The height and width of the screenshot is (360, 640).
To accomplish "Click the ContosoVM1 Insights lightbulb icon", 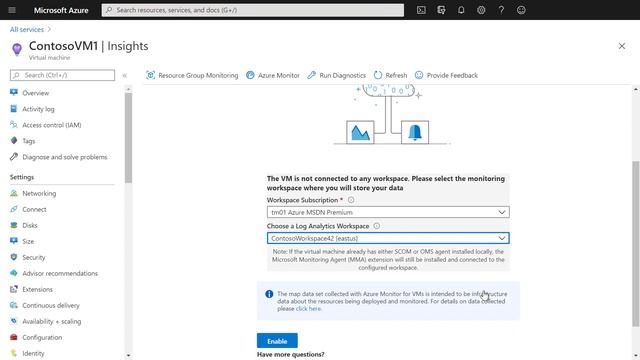I will 17,49.
